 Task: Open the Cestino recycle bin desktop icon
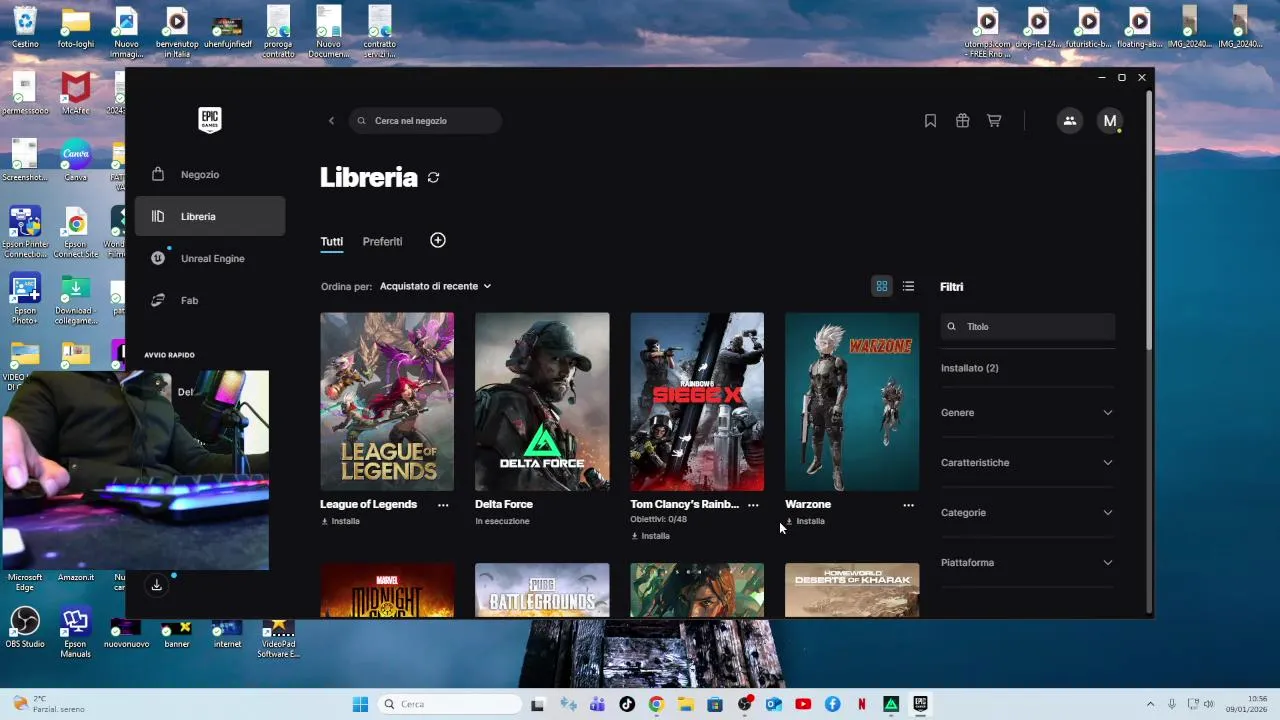pyautogui.click(x=25, y=27)
